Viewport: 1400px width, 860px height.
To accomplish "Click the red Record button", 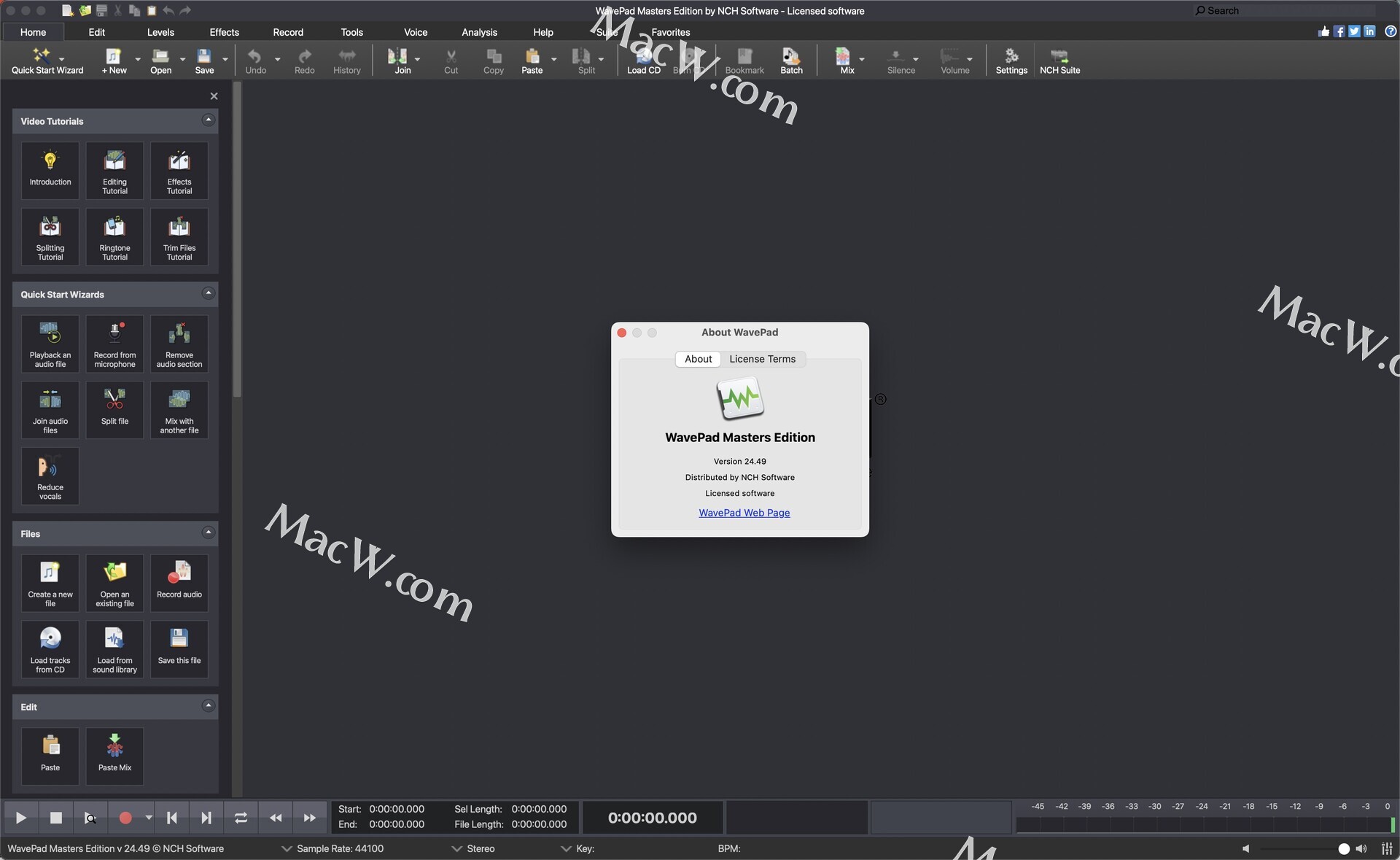I will coord(125,818).
